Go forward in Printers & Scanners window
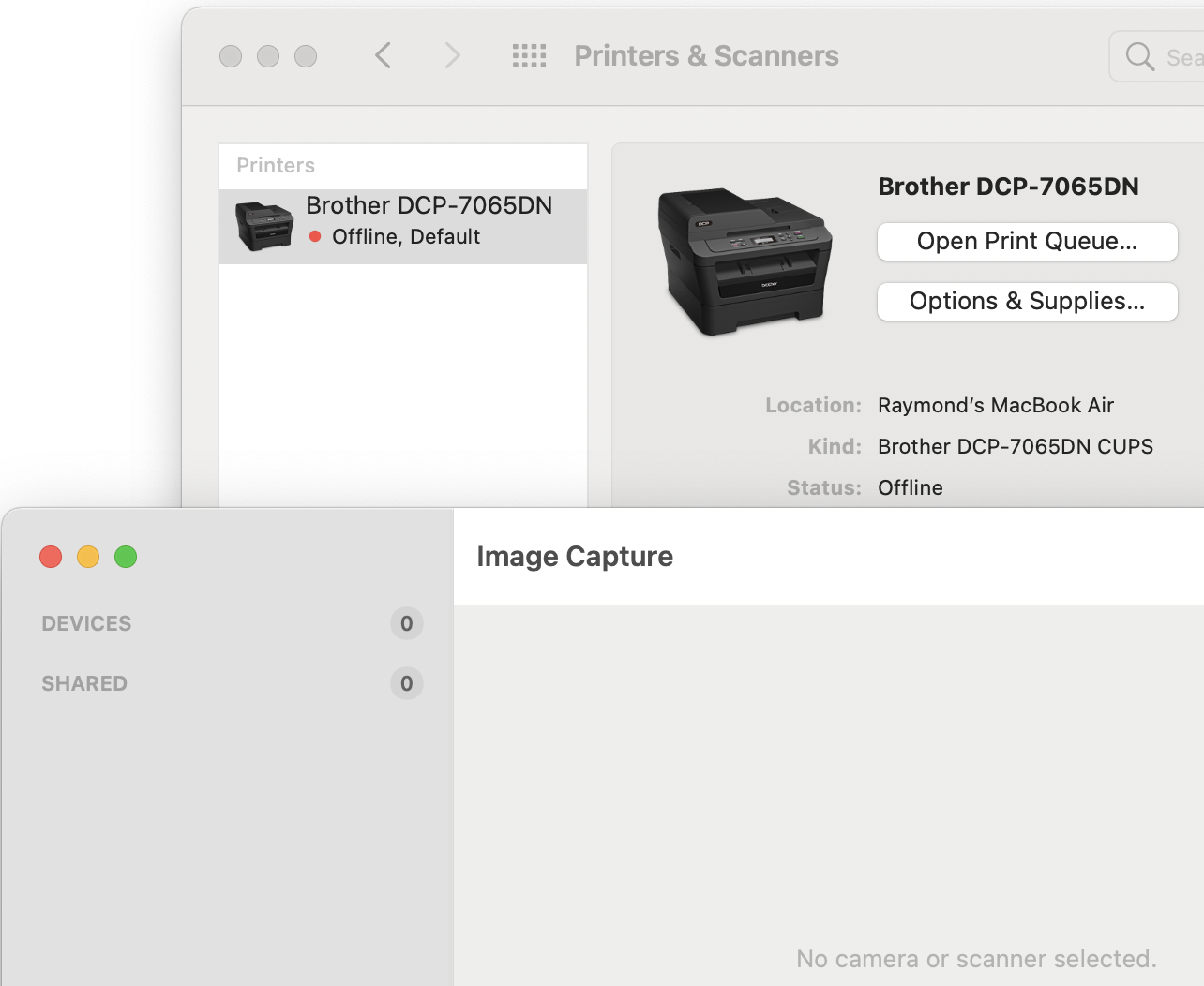Viewport: 1204px width, 986px height. pyautogui.click(x=452, y=55)
